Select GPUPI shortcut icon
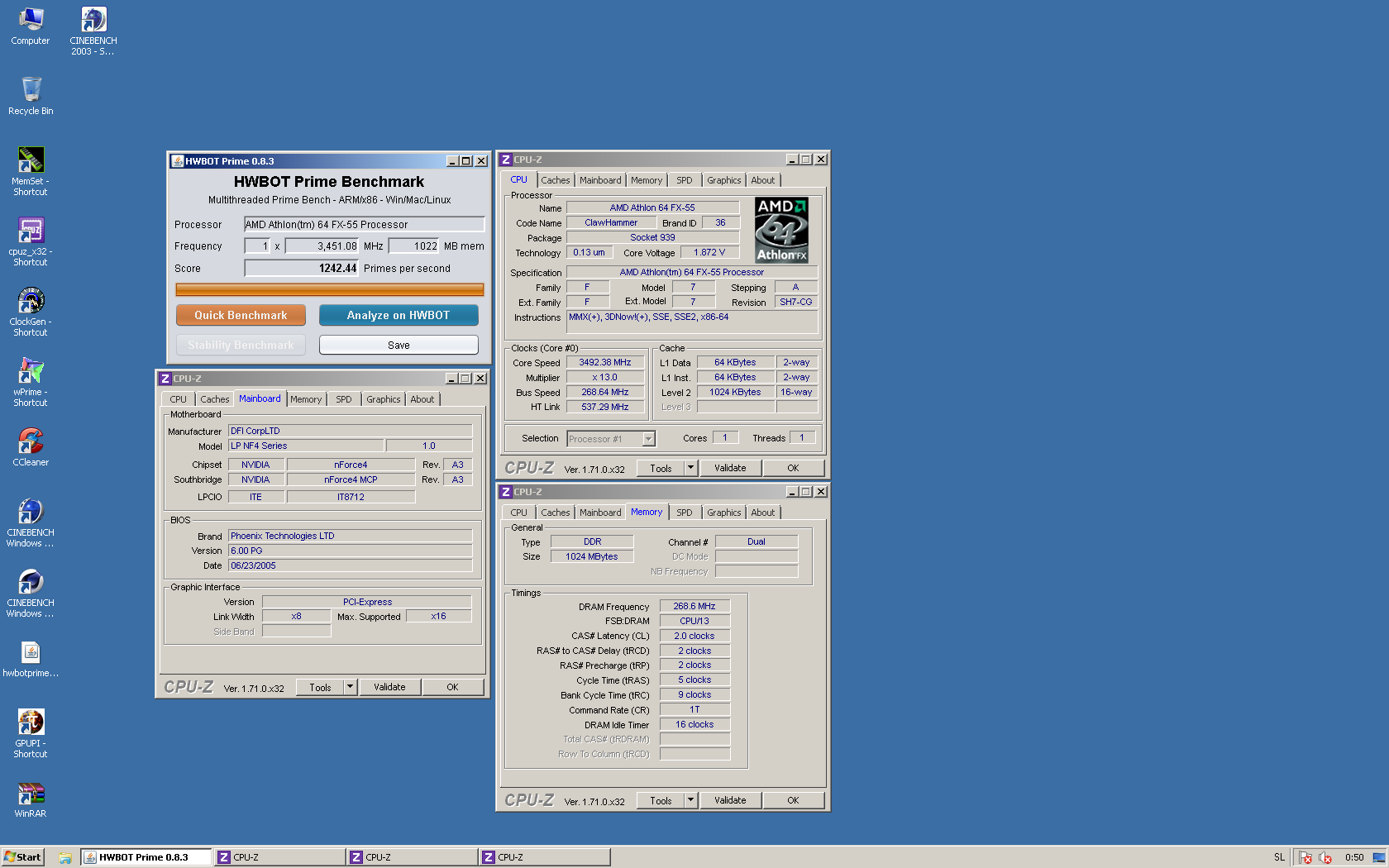Screen dimensions: 1389x868 [31, 734]
